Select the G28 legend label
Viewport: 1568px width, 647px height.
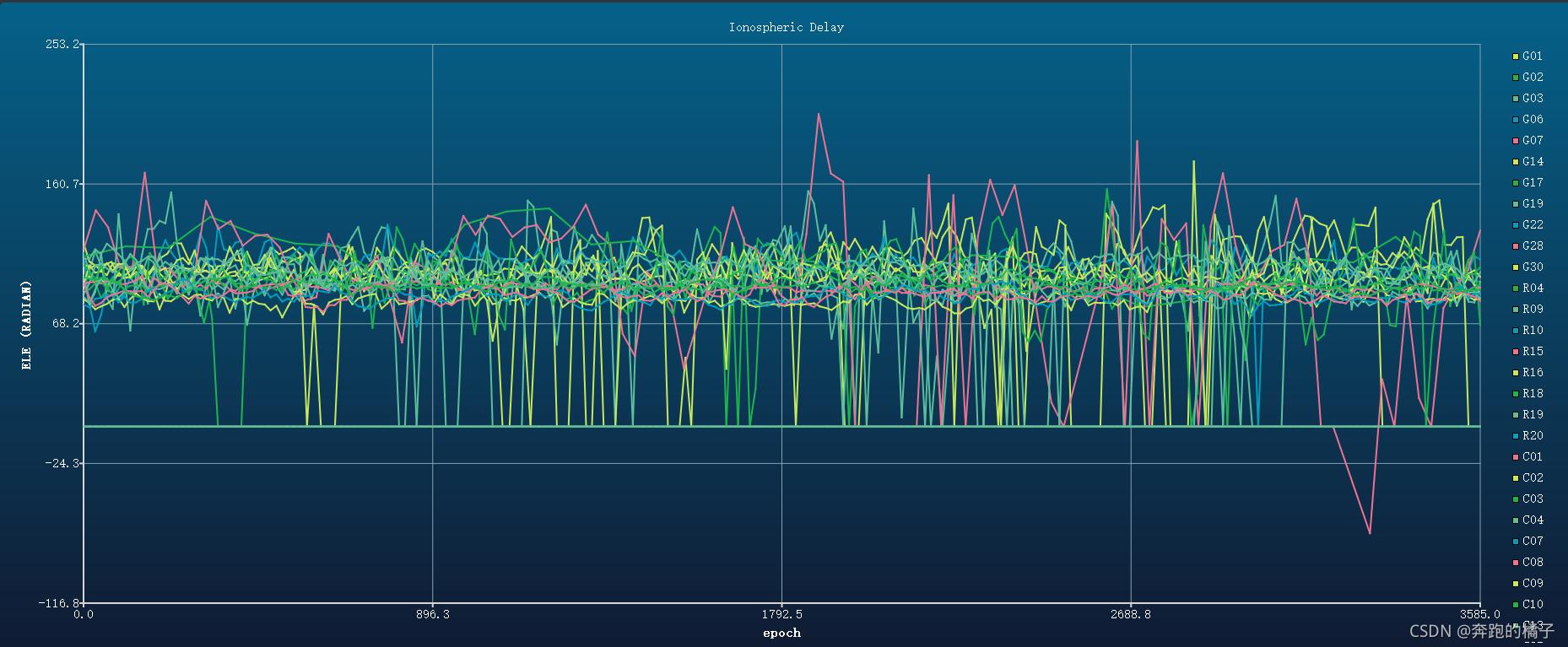pyautogui.click(x=1527, y=246)
